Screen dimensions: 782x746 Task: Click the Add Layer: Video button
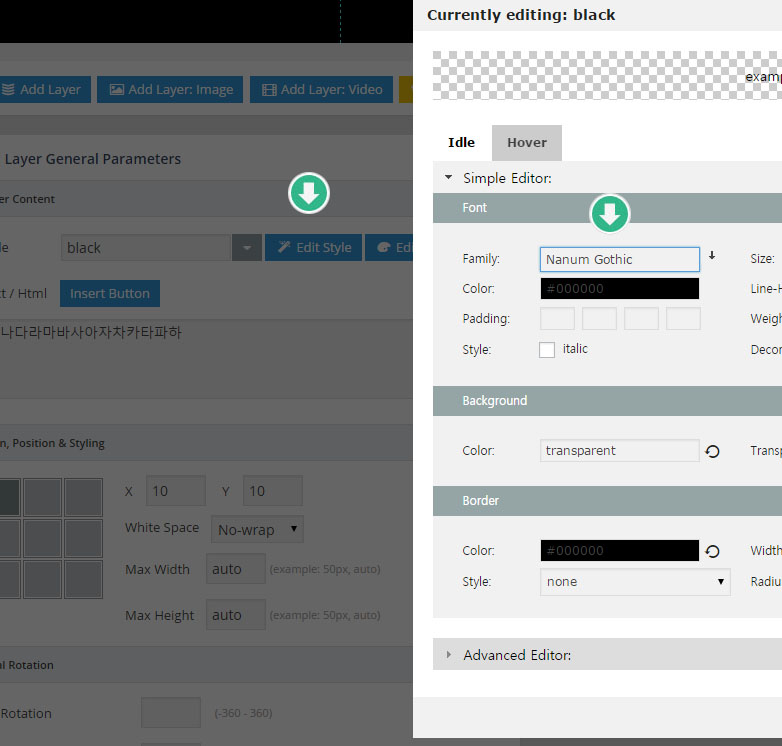point(321,89)
